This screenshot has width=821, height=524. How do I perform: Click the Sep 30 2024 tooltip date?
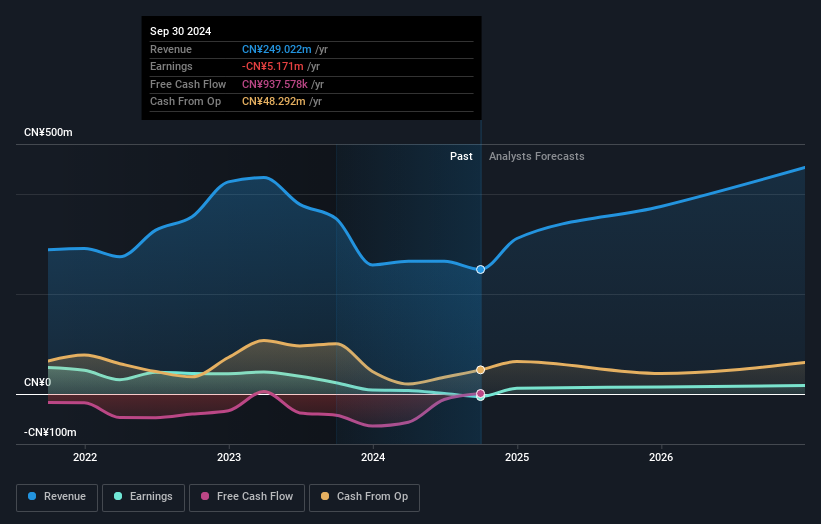181,31
